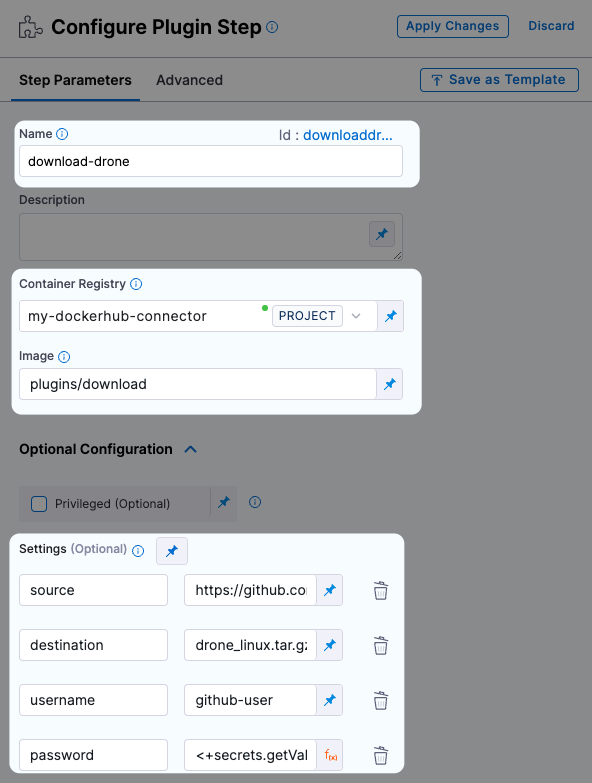Click Save as Template button
This screenshot has height=783, width=592.
click(x=499, y=80)
